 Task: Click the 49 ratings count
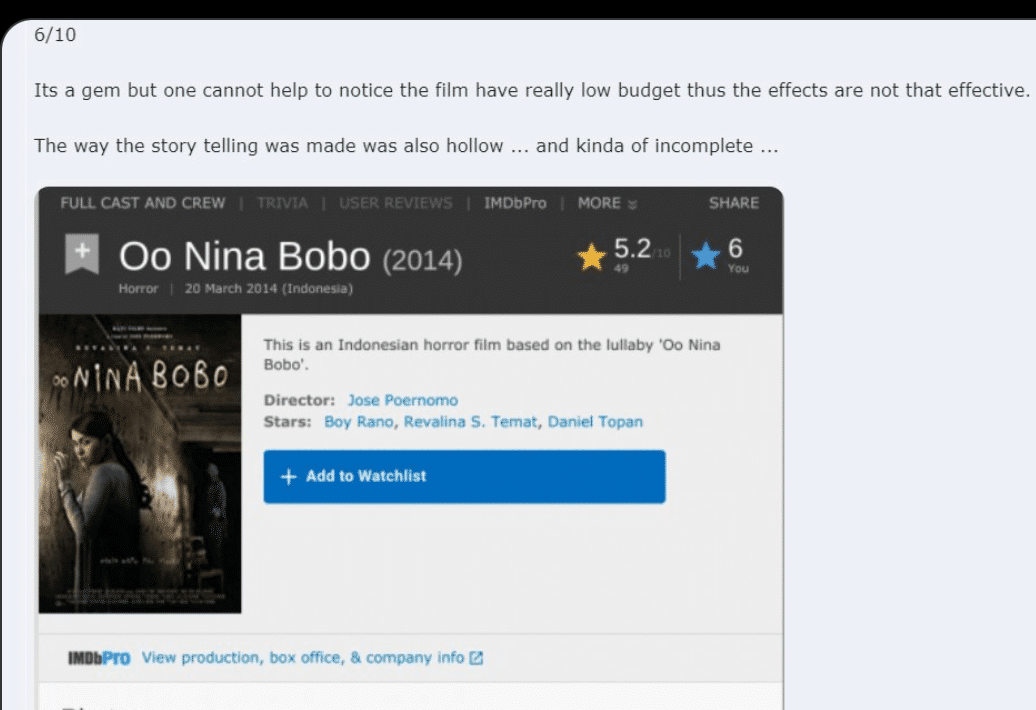pos(621,268)
